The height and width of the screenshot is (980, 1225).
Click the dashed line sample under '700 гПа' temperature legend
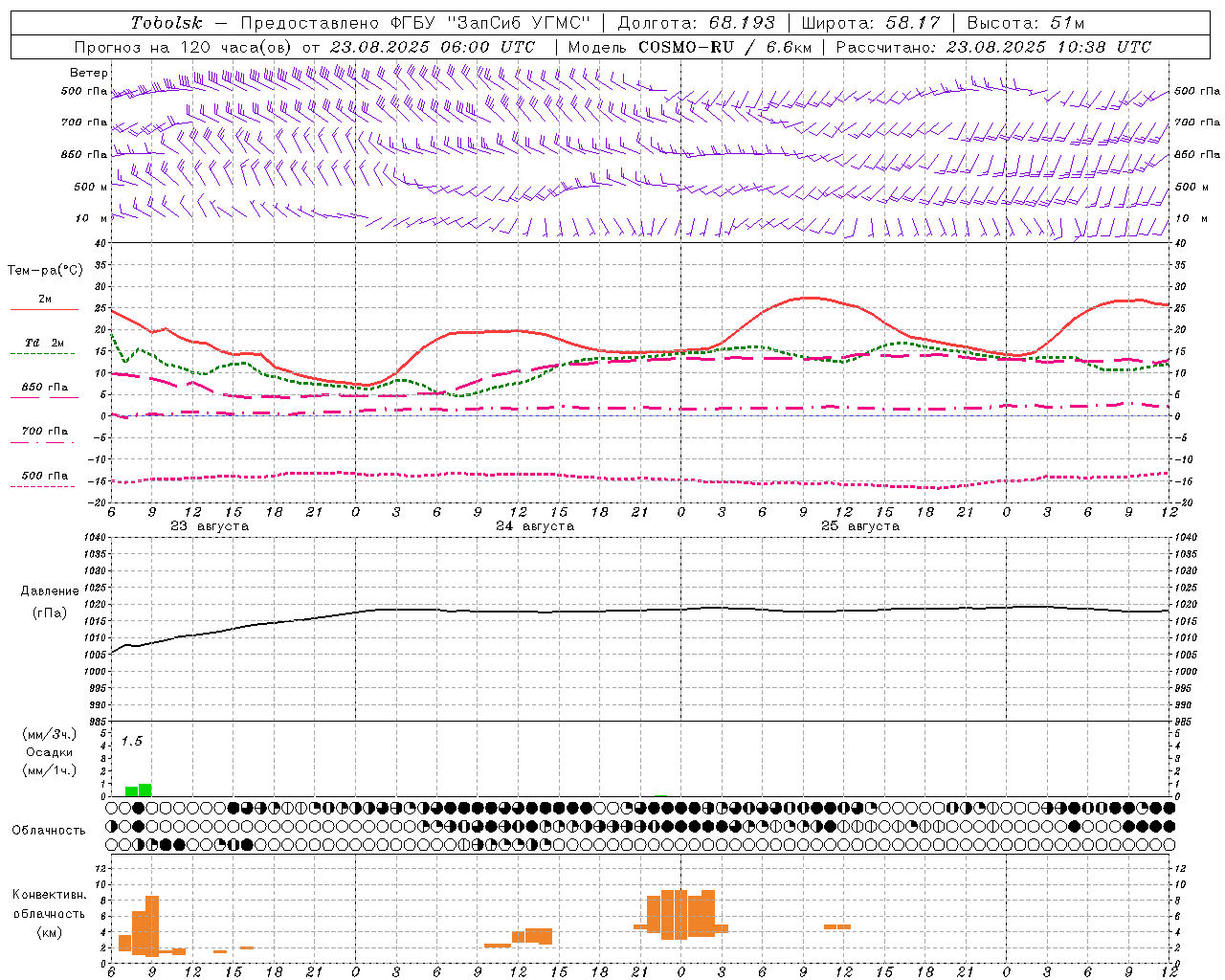44,443
